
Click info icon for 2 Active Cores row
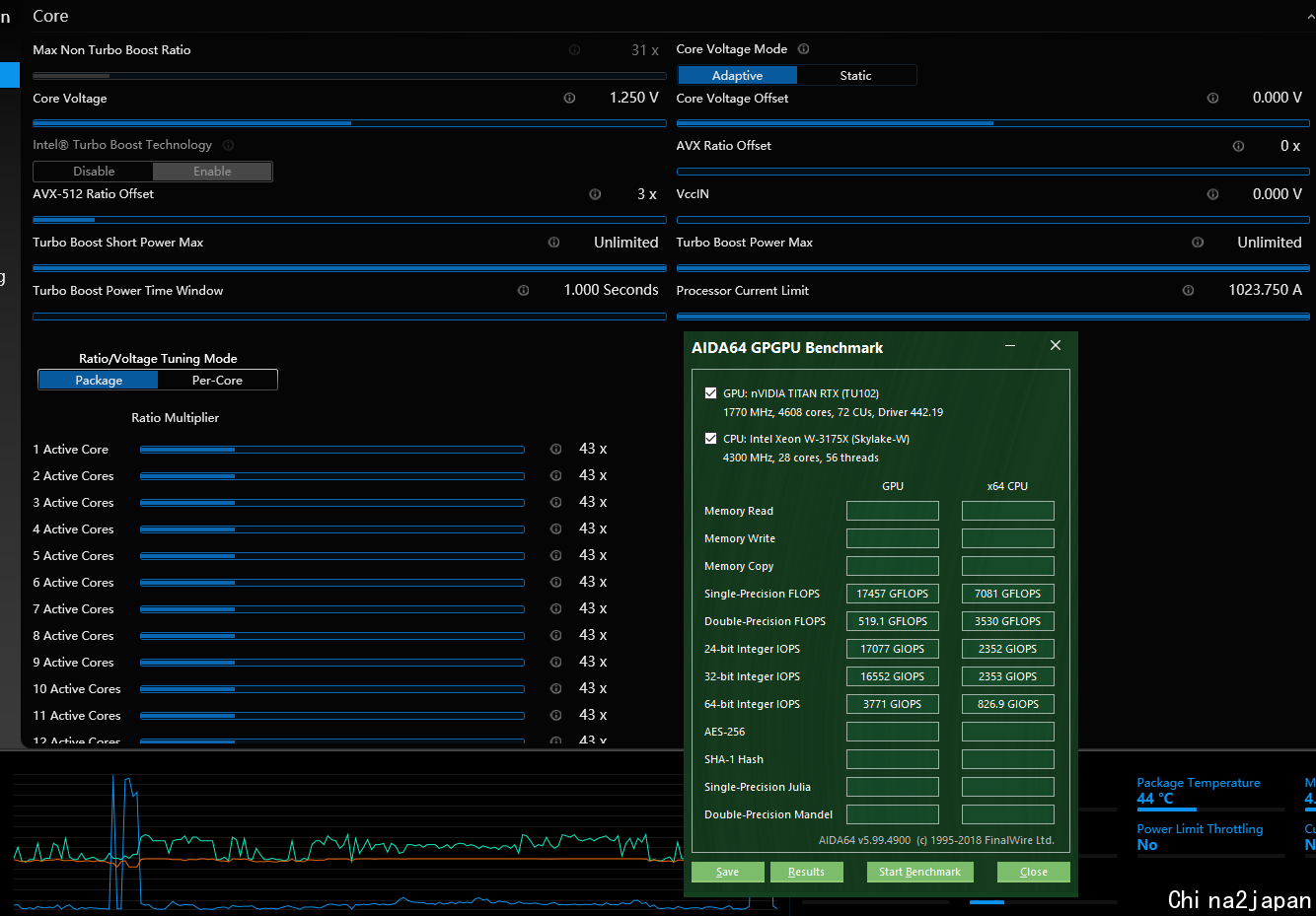click(555, 475)
